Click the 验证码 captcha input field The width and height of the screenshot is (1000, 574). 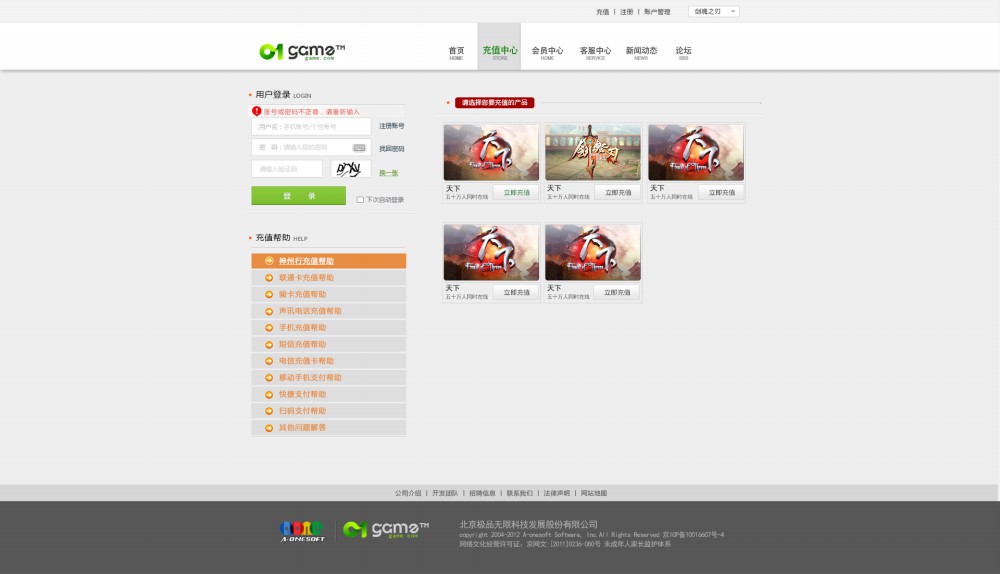tap(287, 169)
